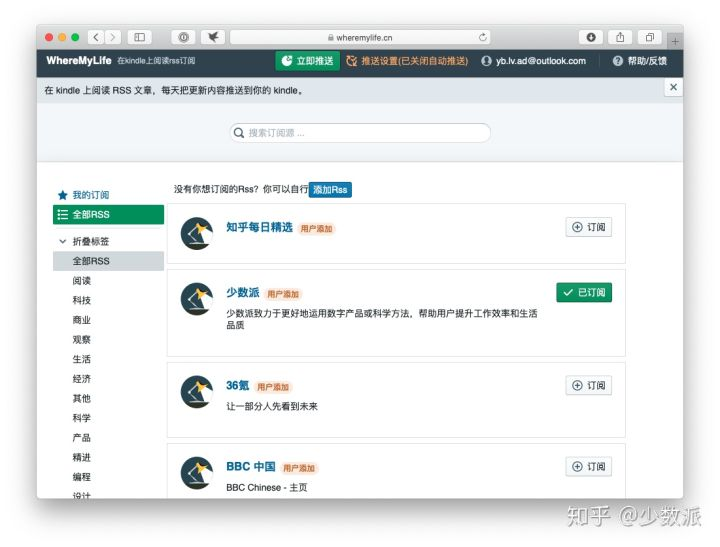Click the wheremylife.cn address bar
Viewport: 720px width, 547px height.
[x=360, y=37]
